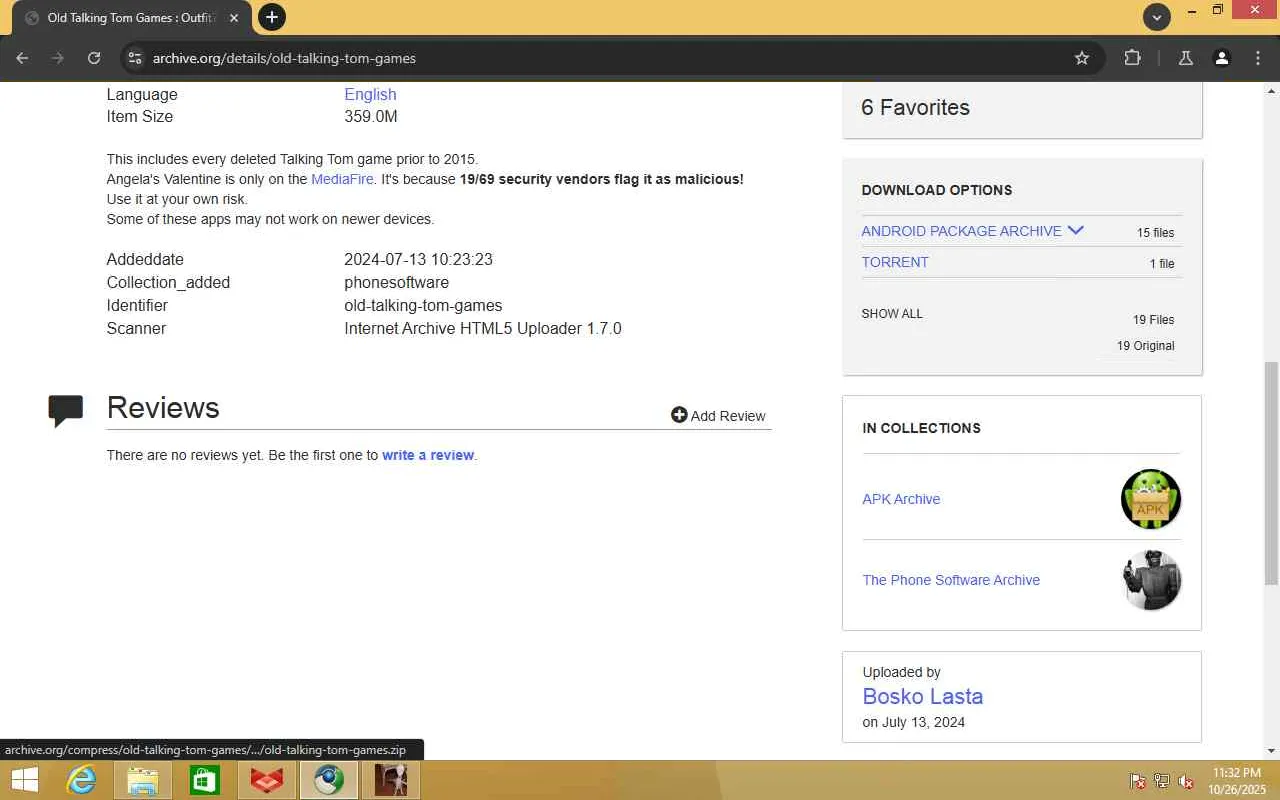1280x800 pixels.
Task: Open The Phone Software Archive link
Action: coord(951,580)
